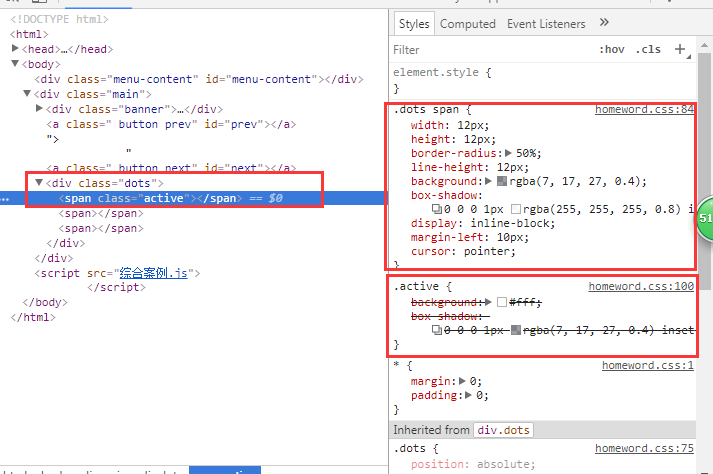Expand the .dots span background shorthand

coord(488,181)
